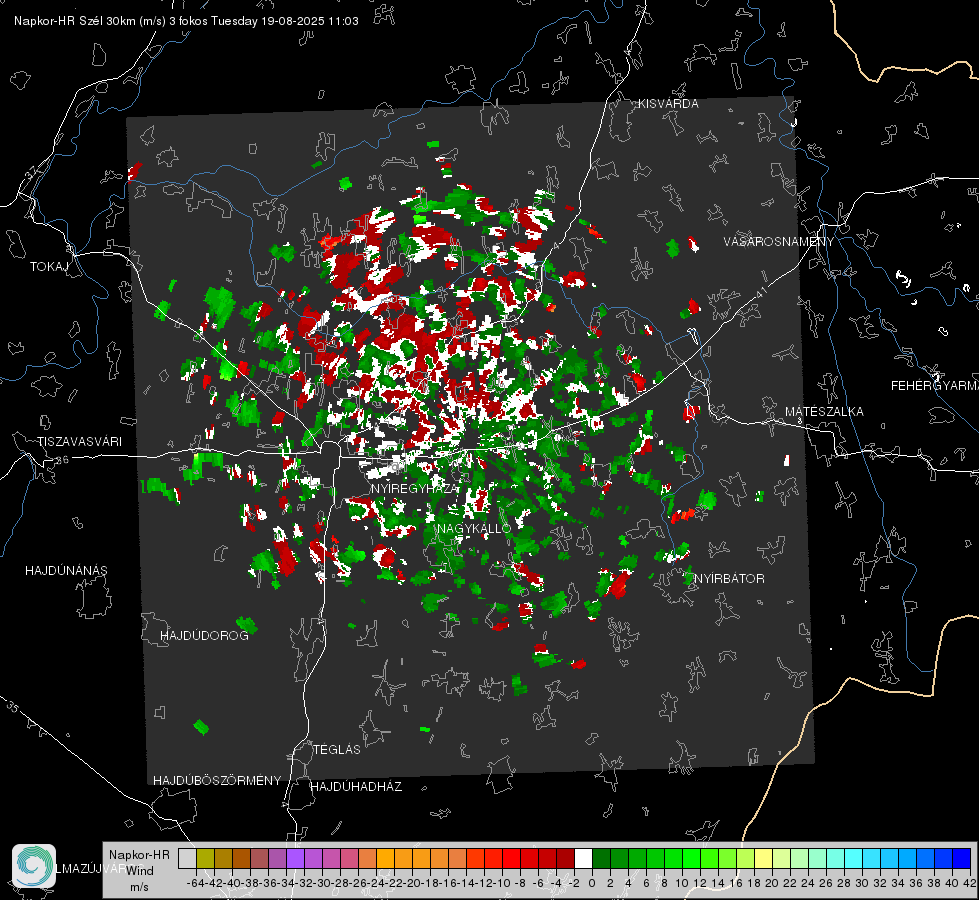
Task: Click the 'Wind' label in the legend
Action: (x=140, y=871)
